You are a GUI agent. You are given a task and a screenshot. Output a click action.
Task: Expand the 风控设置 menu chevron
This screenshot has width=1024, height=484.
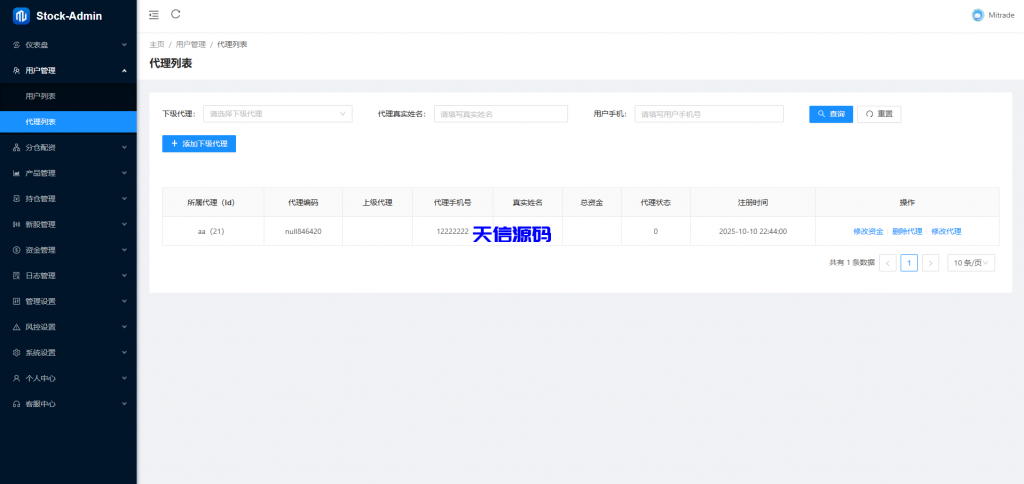124,327
